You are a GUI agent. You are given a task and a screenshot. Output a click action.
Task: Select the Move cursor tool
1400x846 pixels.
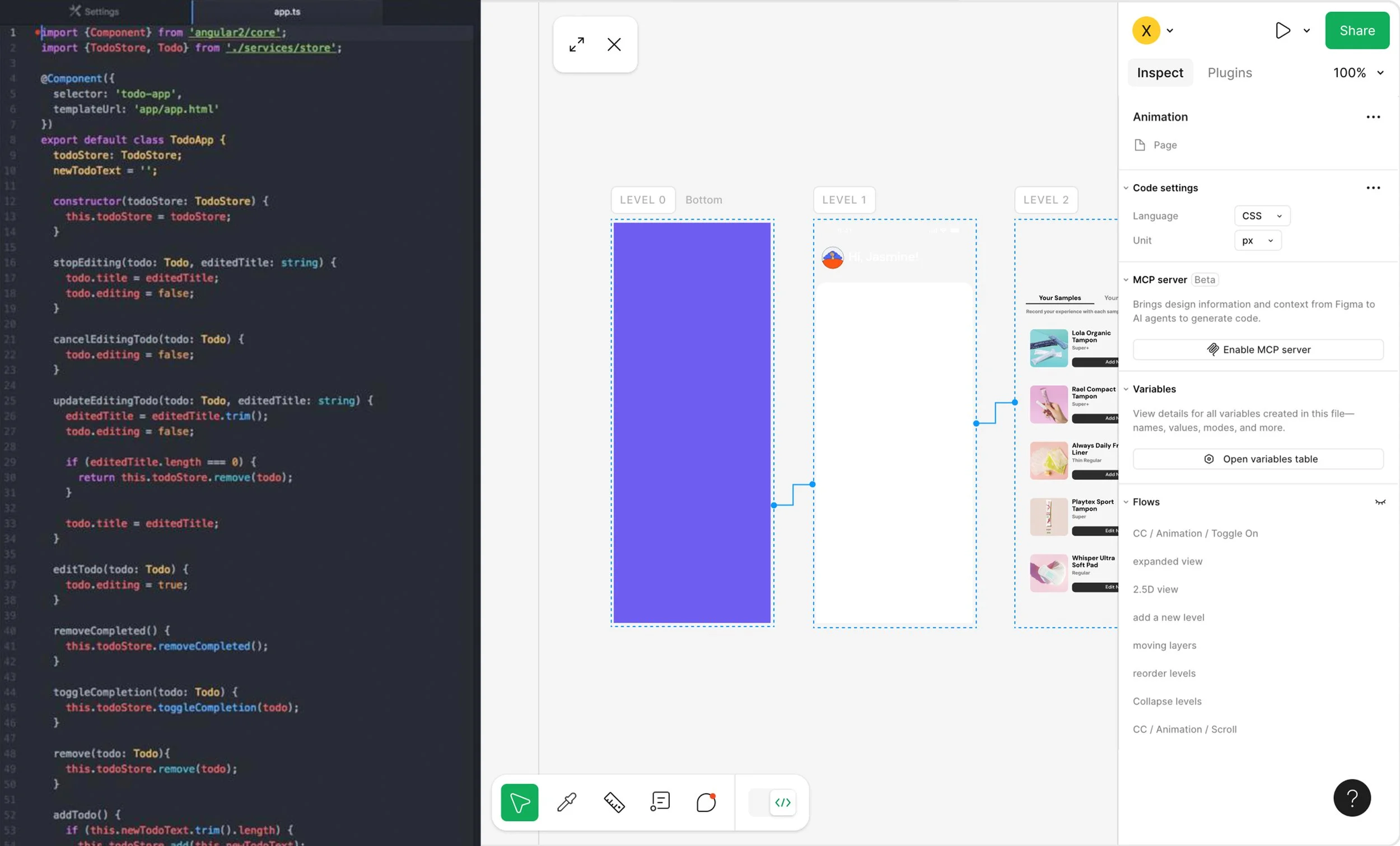[519, 802]
